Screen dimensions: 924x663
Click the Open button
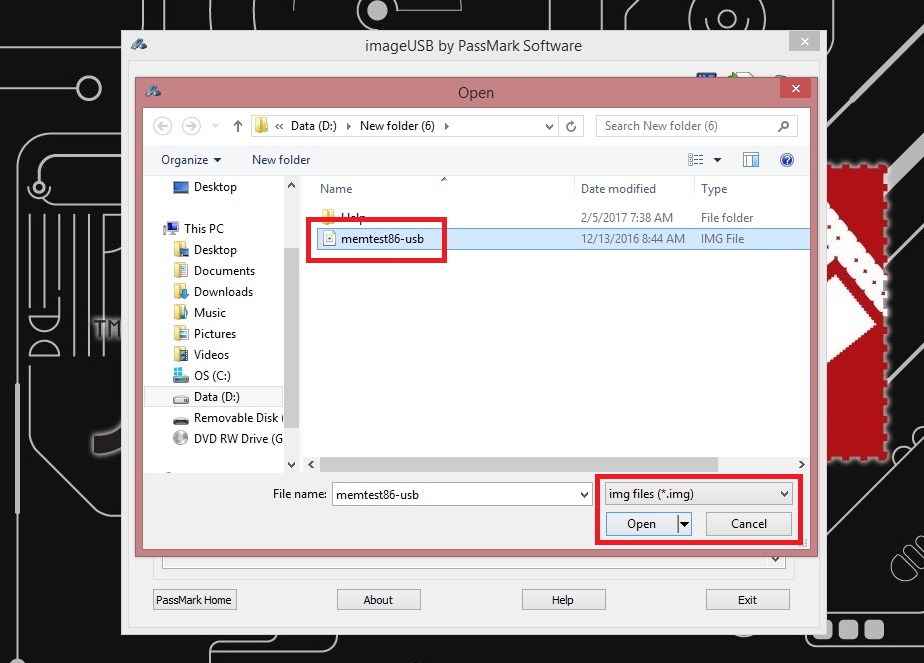[642, 524]
